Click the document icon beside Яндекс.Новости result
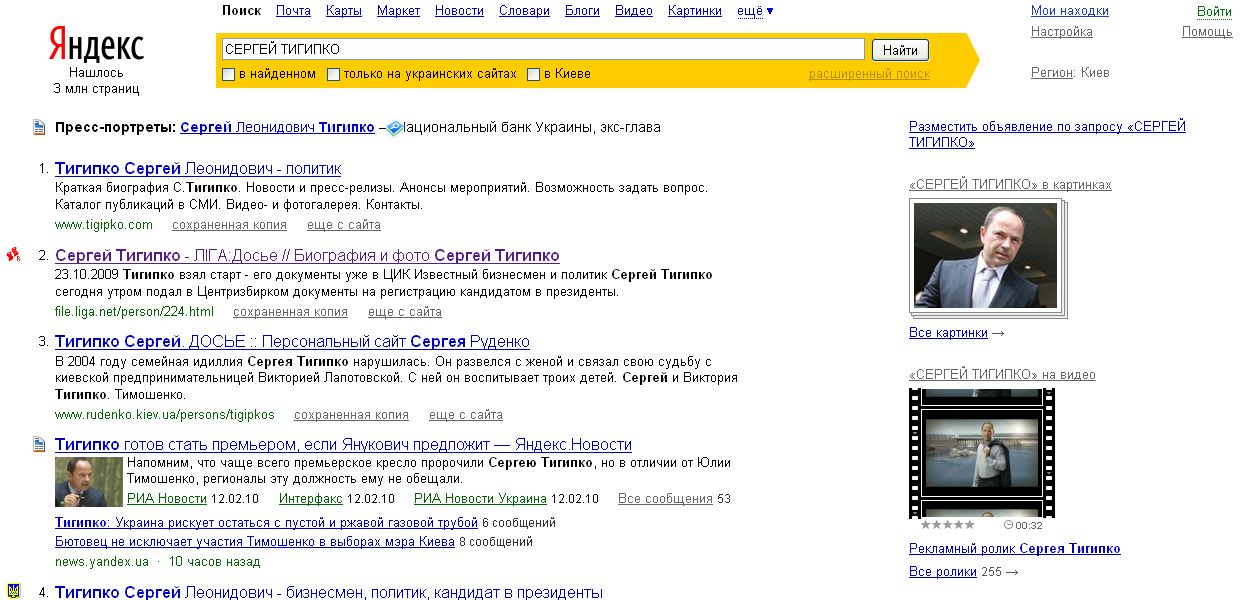 click(39, 444)
